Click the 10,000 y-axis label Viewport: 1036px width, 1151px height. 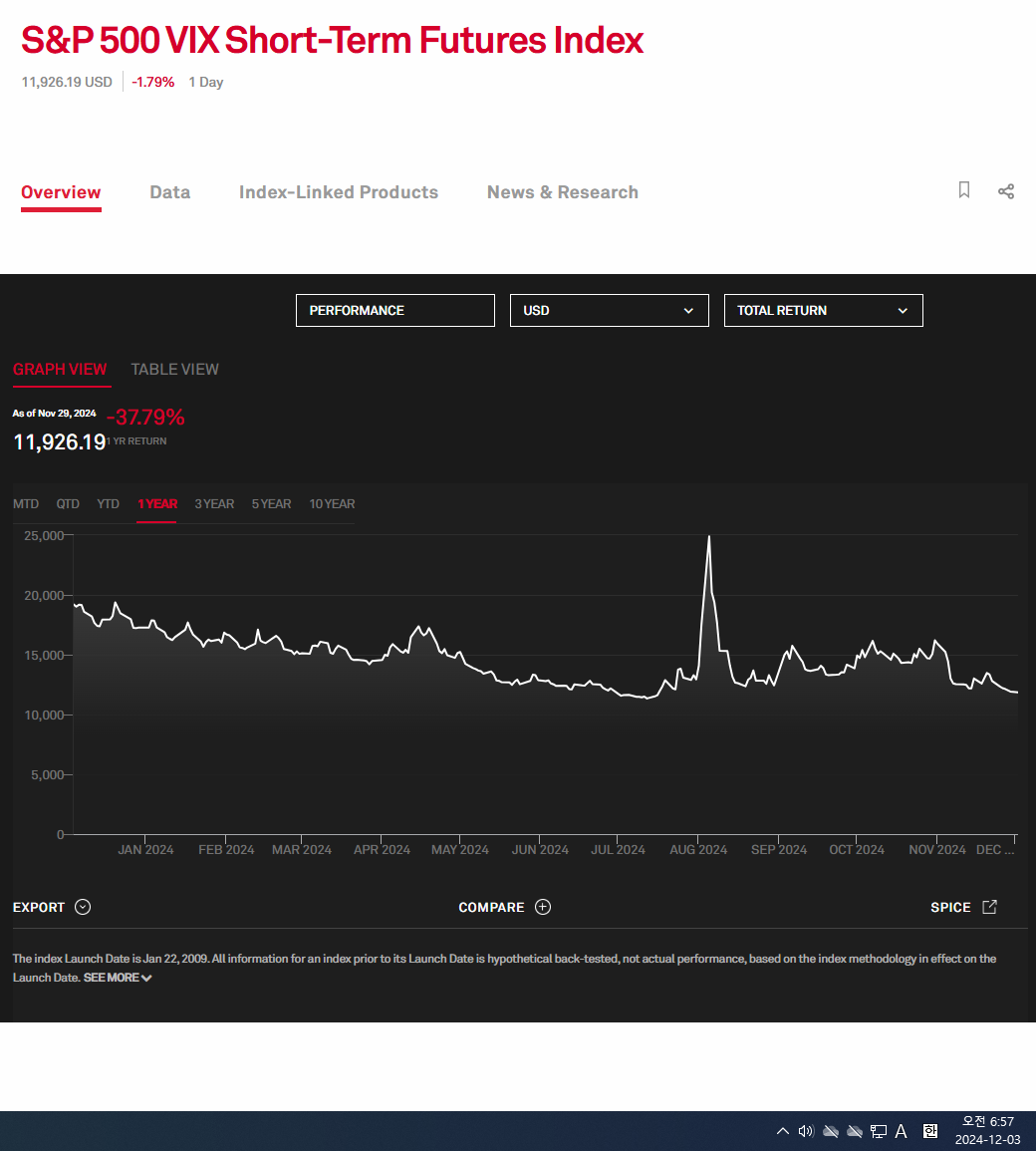coord(44,715)
